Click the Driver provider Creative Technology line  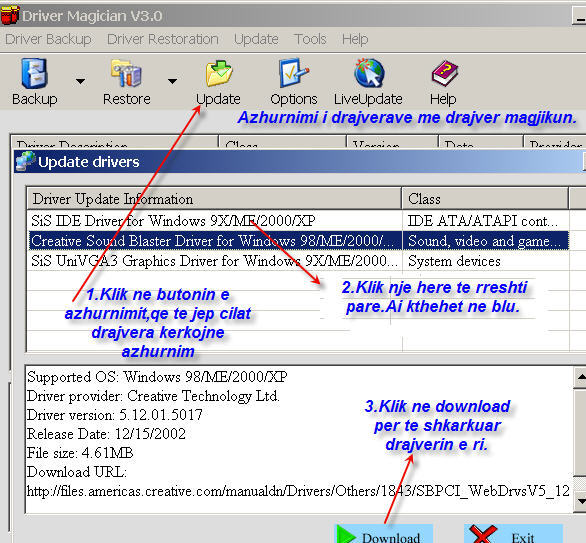point(153,396)
